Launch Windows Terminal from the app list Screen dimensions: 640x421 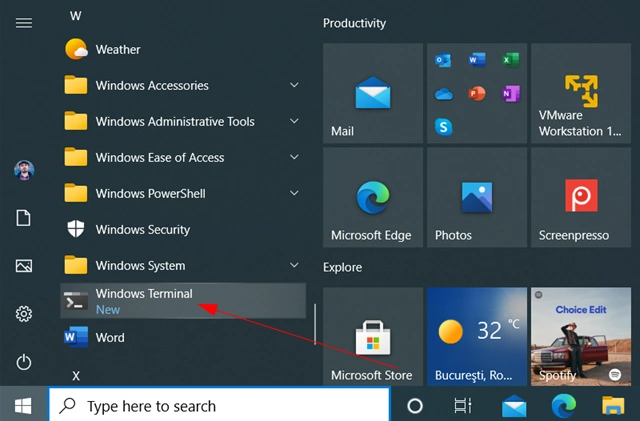tap(183, 301)
